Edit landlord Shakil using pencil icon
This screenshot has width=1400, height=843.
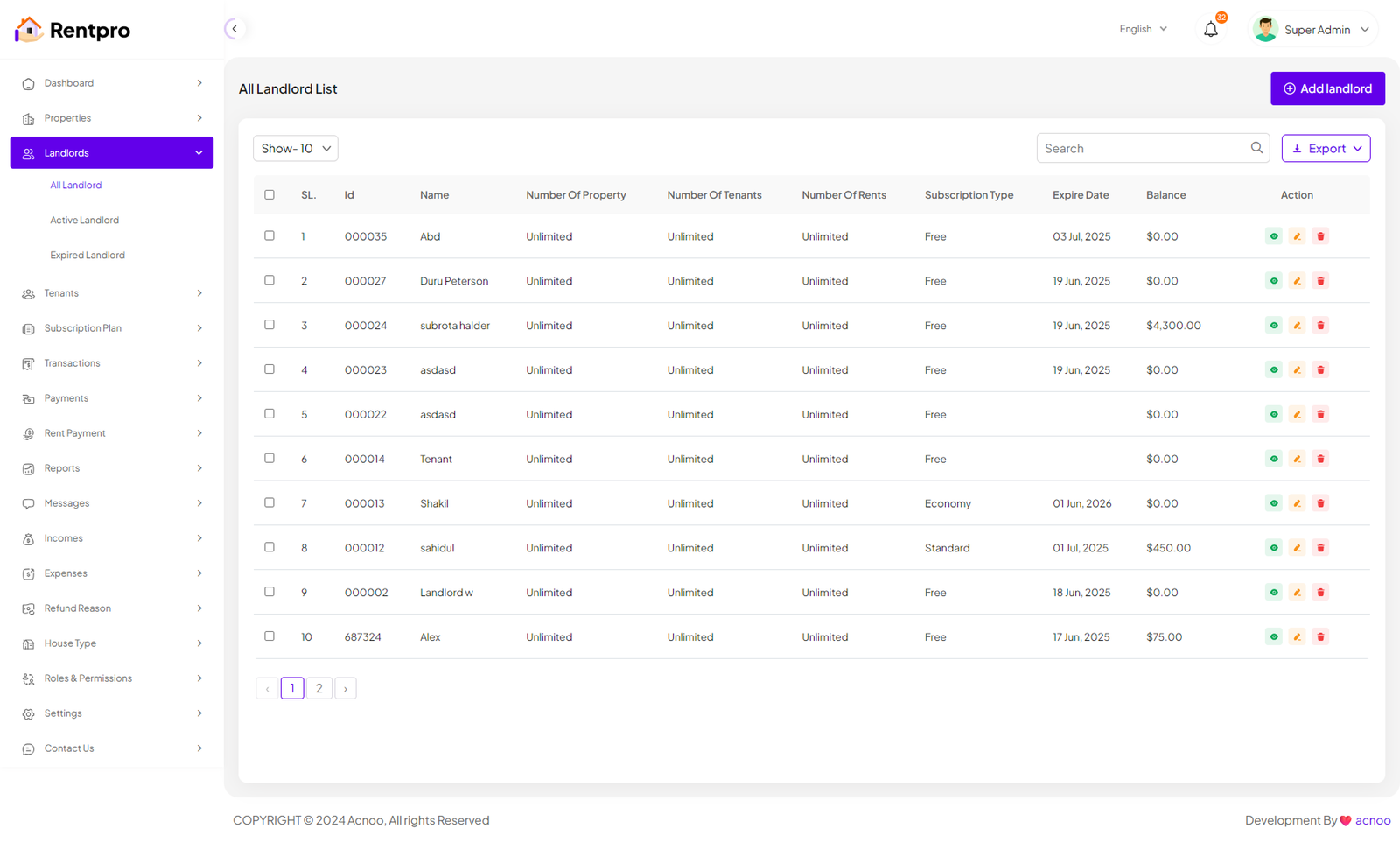tap(1298, 503)
